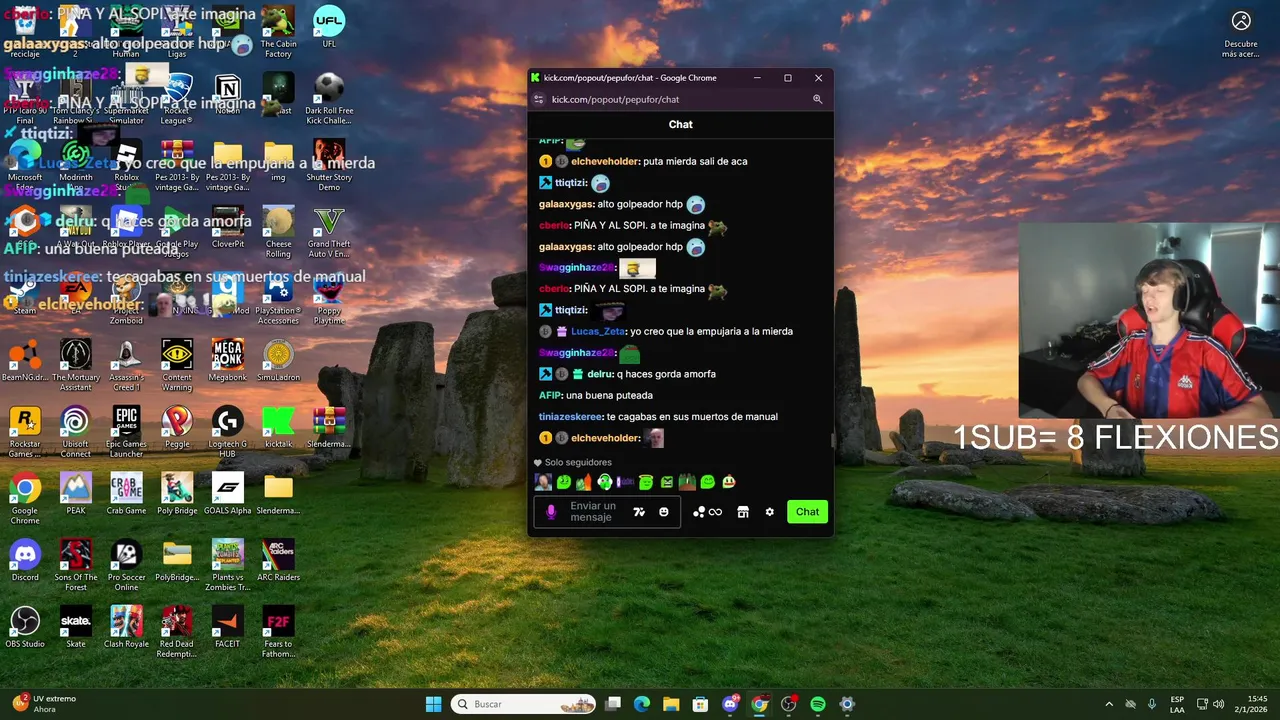This screenshot has width=1280, height=720.
Task: Select Rockstar Games launcher icon
Action: click(x=25, y=433)
